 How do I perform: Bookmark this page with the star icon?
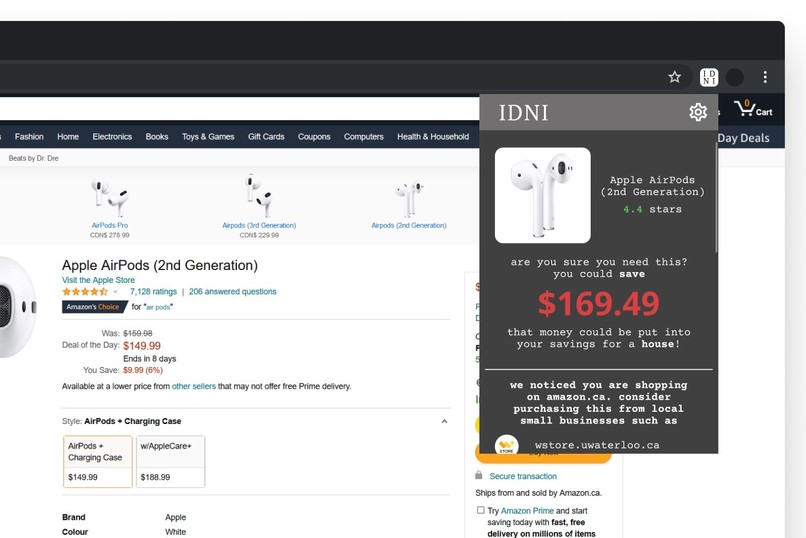coord(674,77)
